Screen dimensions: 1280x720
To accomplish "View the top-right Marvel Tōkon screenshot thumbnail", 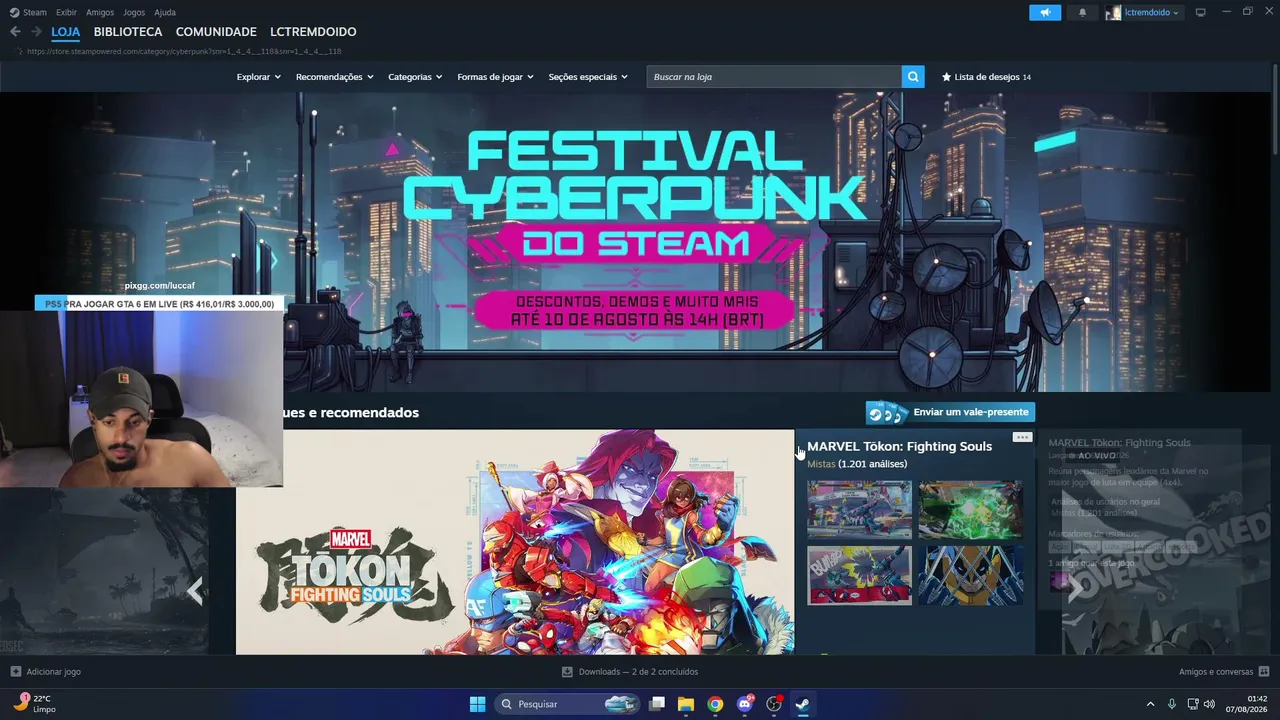I will pos(971,510).
